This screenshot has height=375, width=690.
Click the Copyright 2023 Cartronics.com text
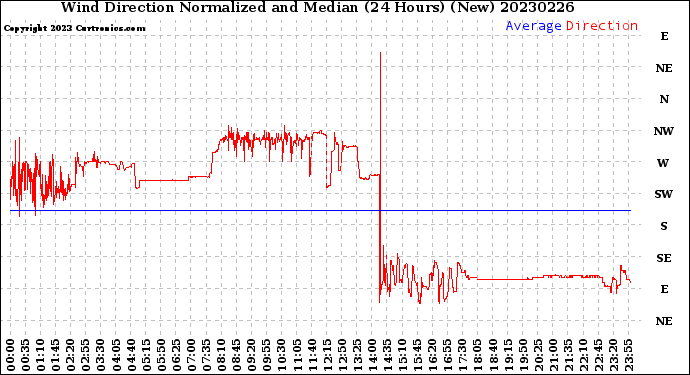[74, 28]
